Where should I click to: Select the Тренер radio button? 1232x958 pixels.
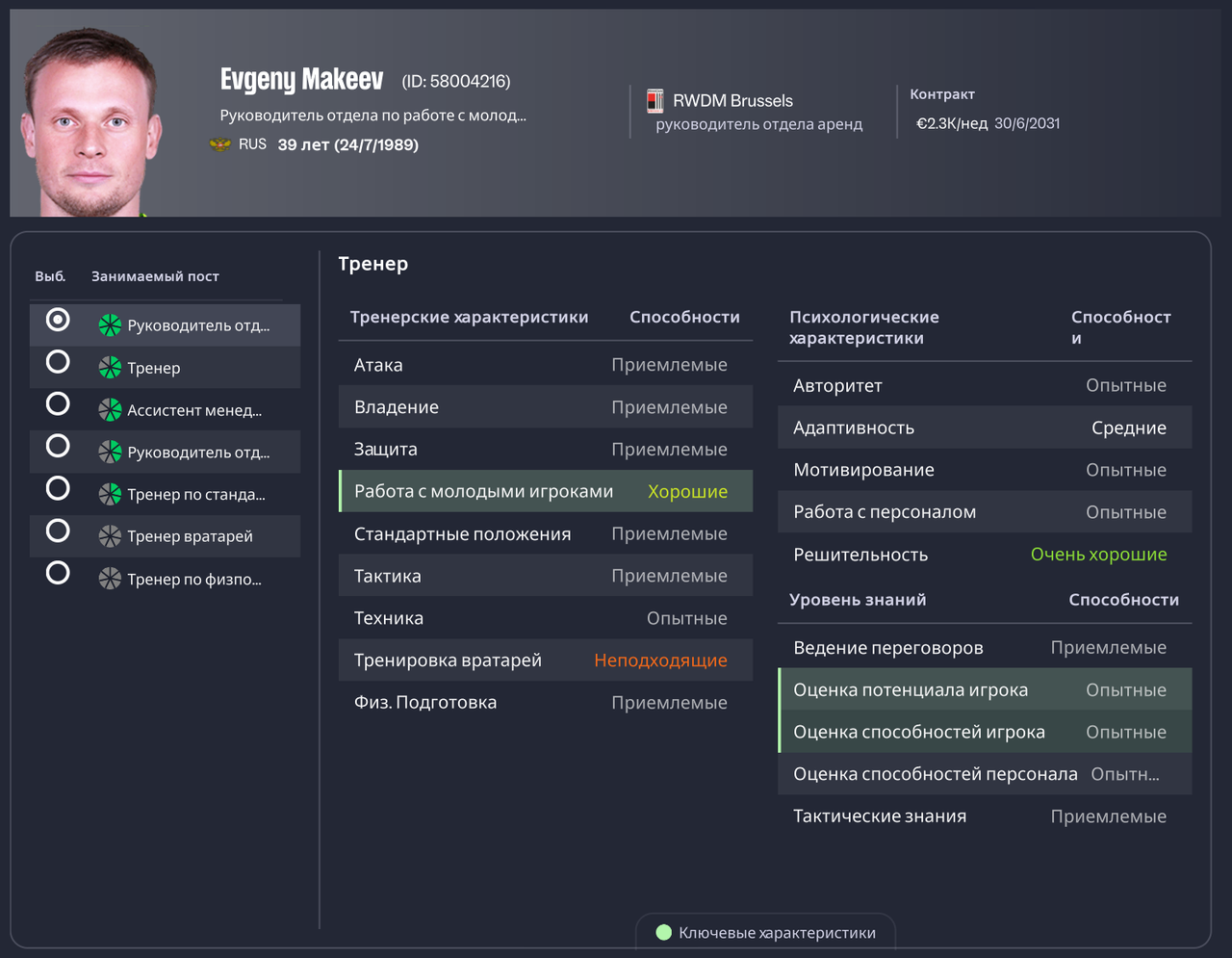click(58, 361)
